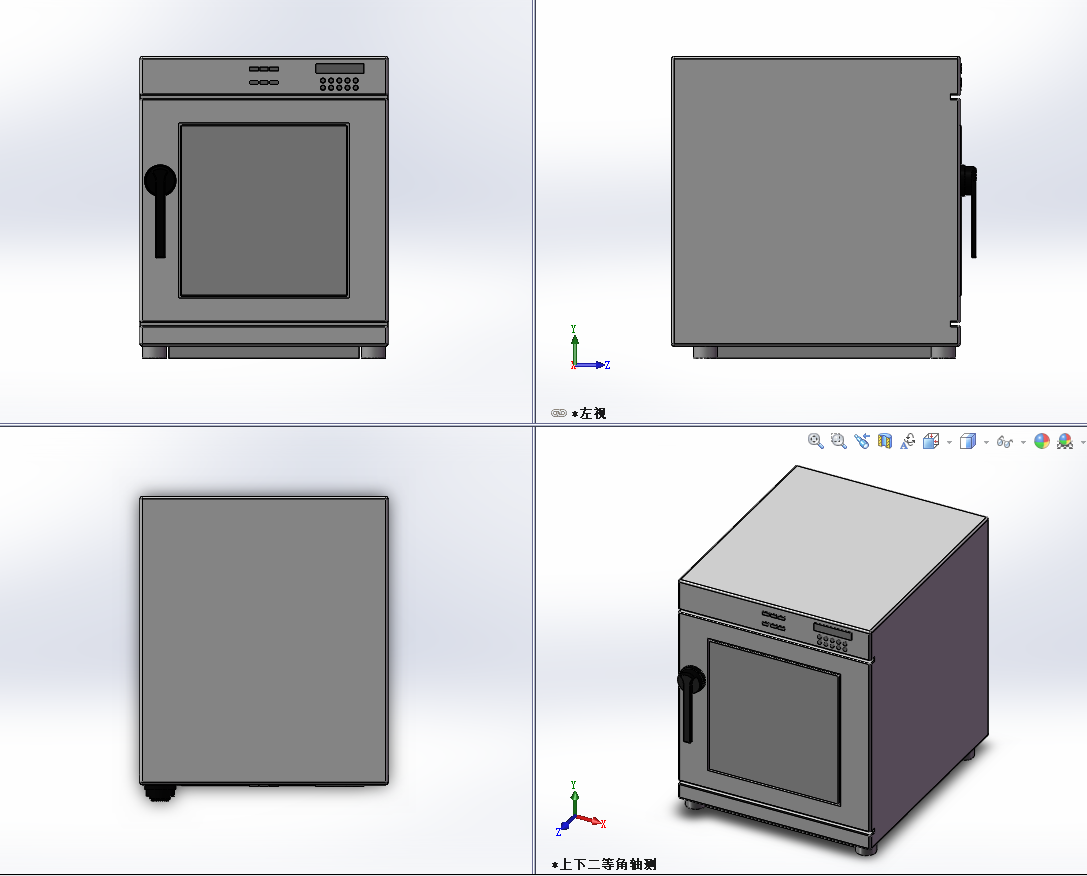
Task: Expand Display Style dropdown arrow
Action: point(986,442)
